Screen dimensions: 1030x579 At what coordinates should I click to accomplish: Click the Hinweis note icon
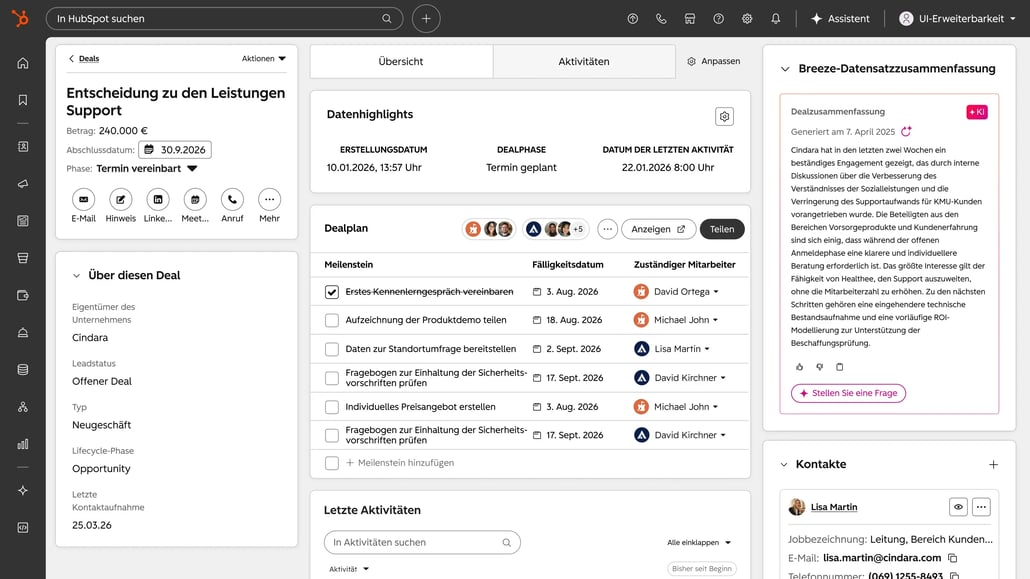pos(121,199)
